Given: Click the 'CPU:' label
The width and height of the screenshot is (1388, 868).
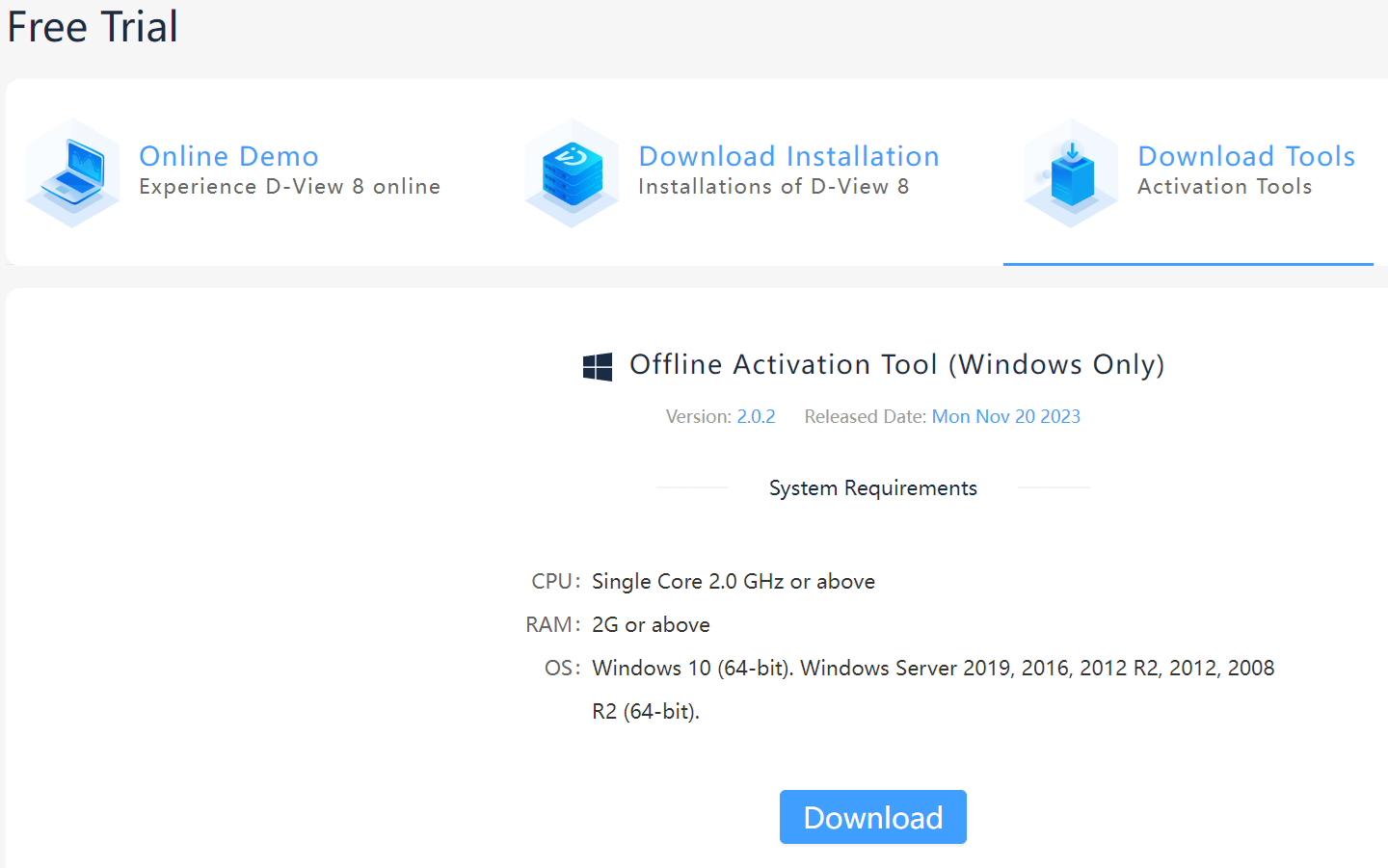Looking at the screenshot, I should 556,582.
